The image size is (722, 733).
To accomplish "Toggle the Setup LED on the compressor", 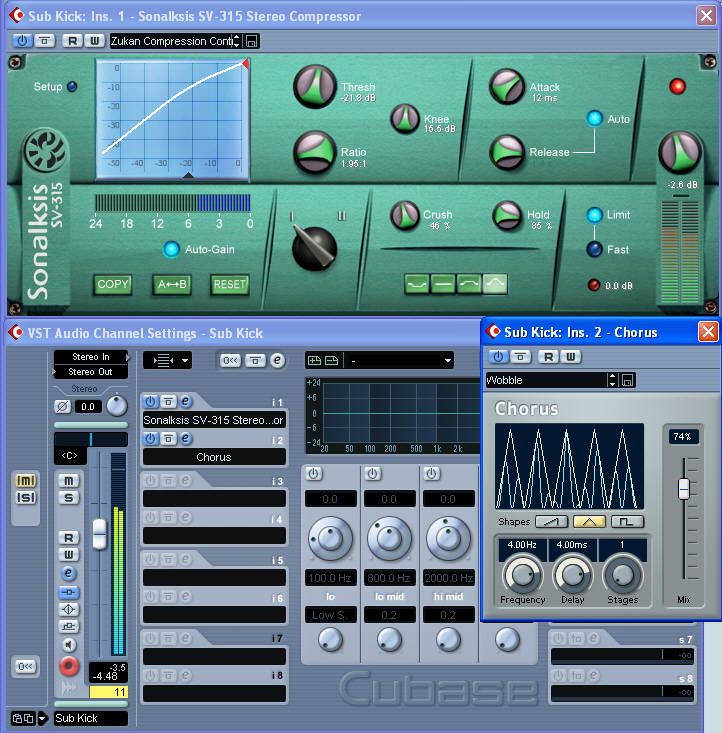I will pyautogui.click(x=72, y=86).
